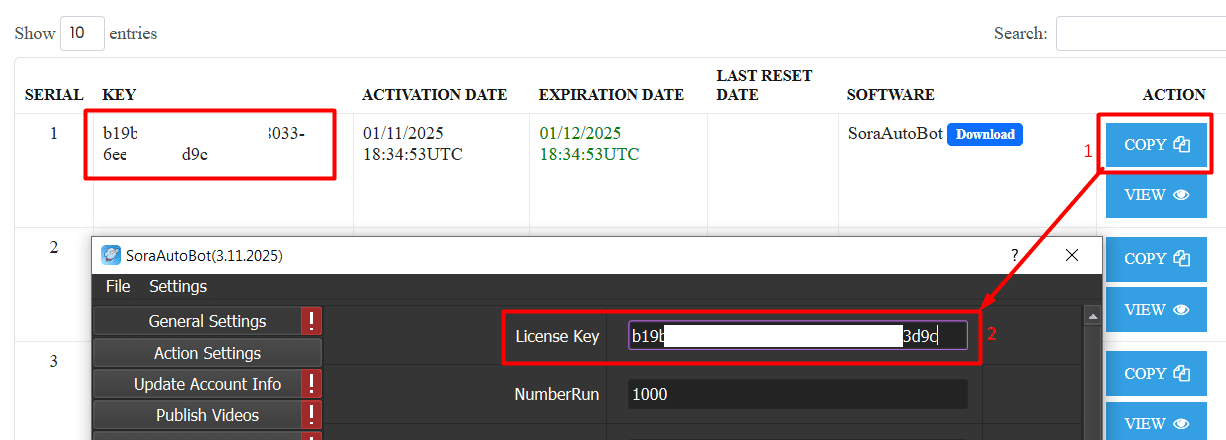This screenshot has height=440, width=1226.
Task: Click the SoraAutoBot title bar app icon
Action: pos(111,255)
